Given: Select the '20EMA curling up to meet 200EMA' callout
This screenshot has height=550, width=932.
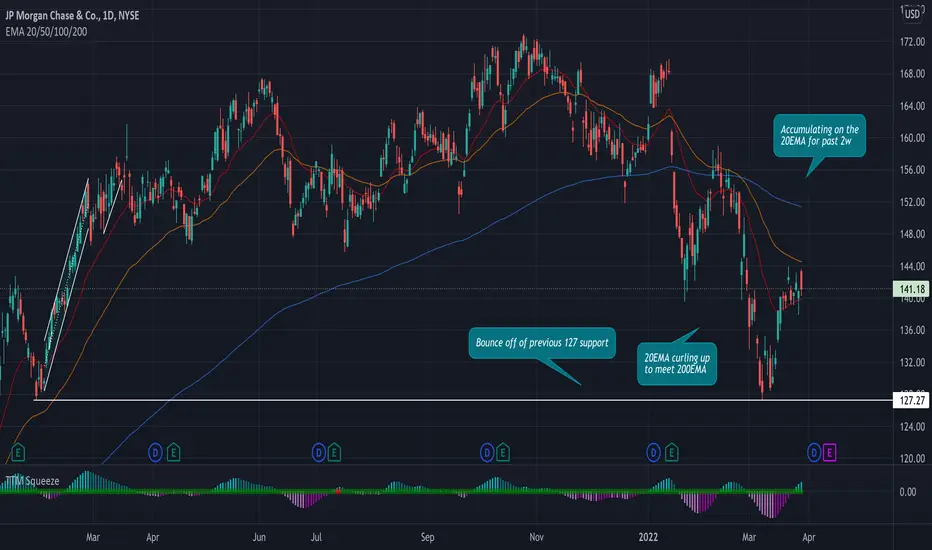Looking at the screenshot, I should (677, 364).
